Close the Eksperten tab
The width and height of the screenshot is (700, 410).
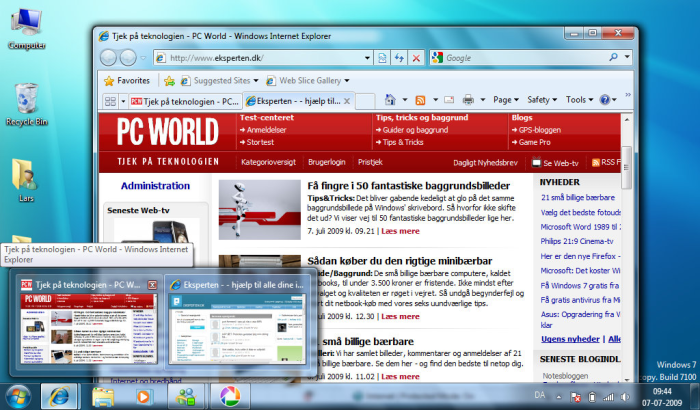(347, 101)
